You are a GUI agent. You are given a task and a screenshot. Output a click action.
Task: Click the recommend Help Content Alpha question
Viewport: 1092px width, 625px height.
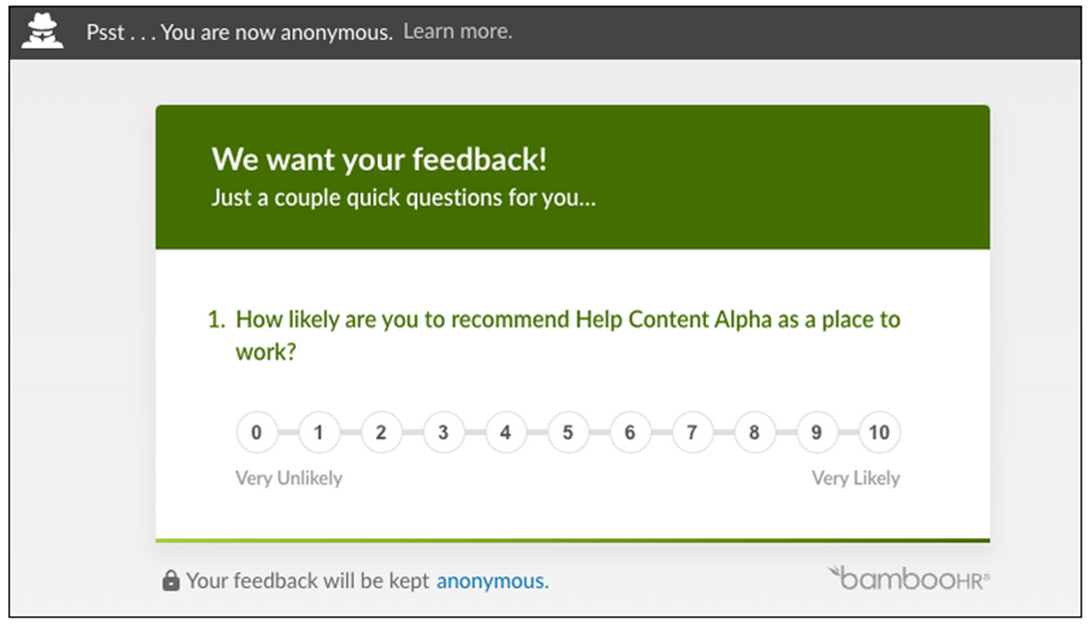(554, 335)
